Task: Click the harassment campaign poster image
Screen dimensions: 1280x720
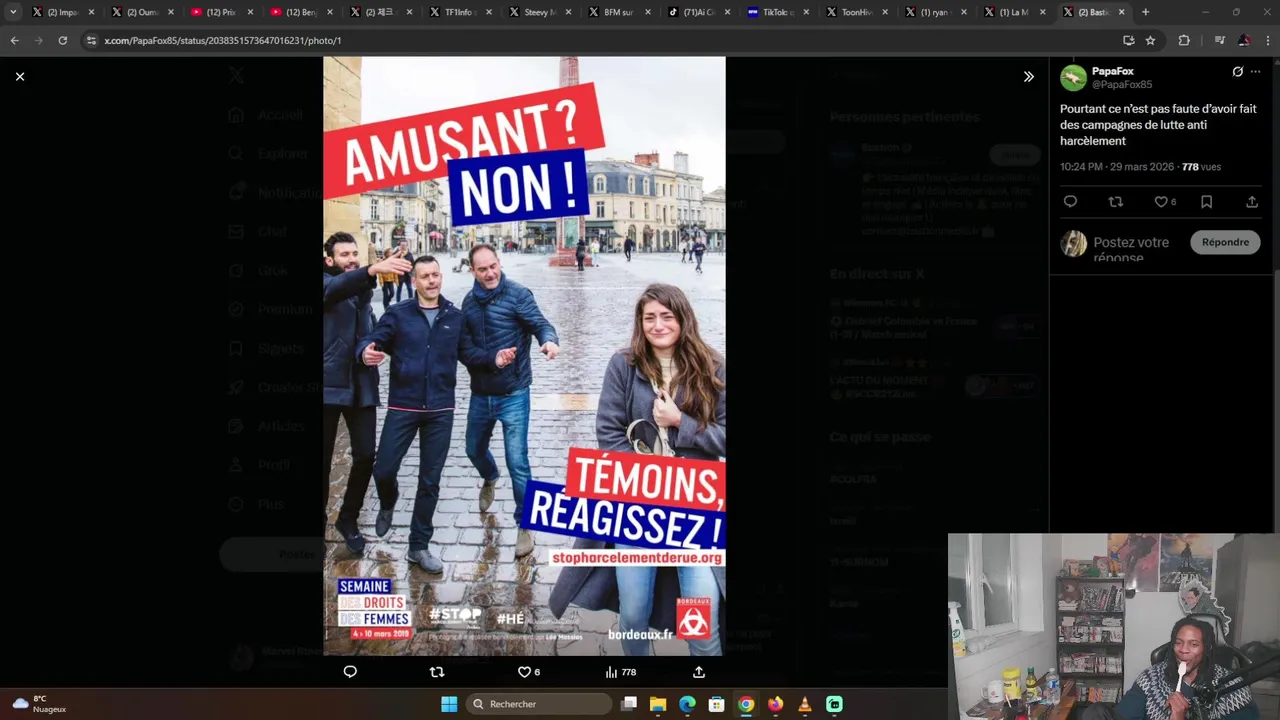Action: (x=524, y=355)
